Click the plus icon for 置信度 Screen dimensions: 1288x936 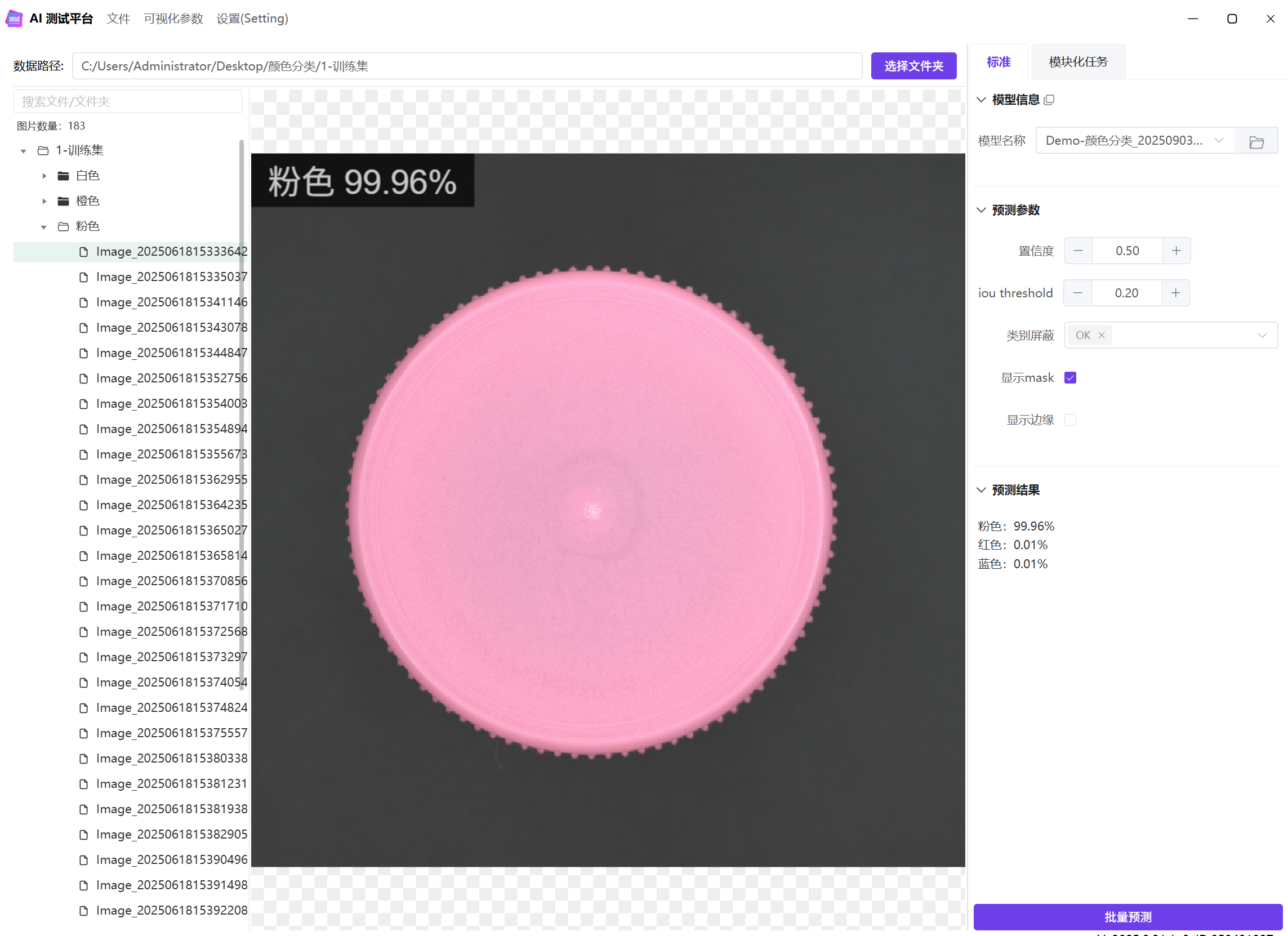[x=1175, y=251]
